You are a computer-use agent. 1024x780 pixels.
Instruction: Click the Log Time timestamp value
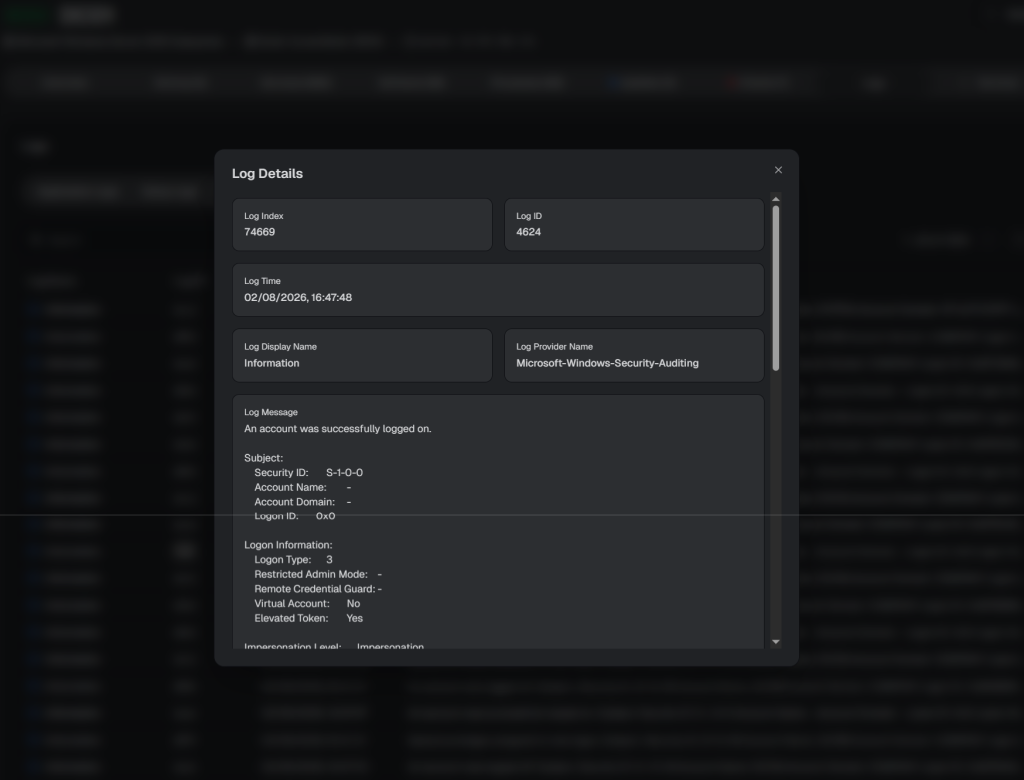[x=298, y=298]
